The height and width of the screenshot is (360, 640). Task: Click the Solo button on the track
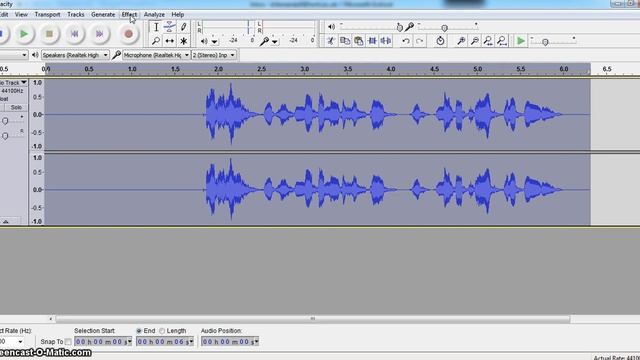click(16, 107)
